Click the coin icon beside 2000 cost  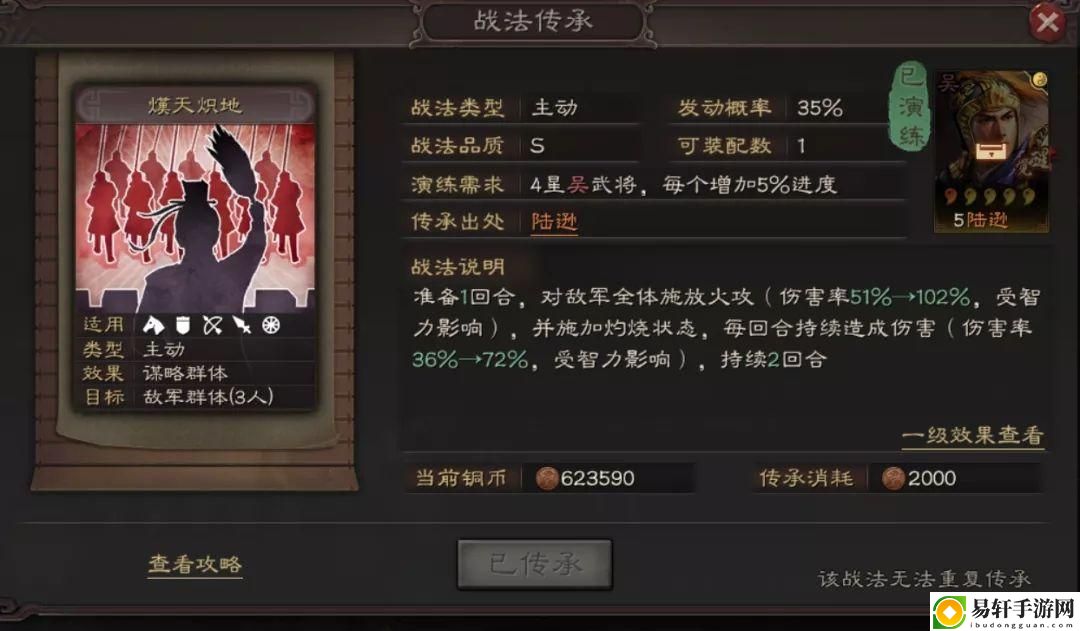[893, 478]
